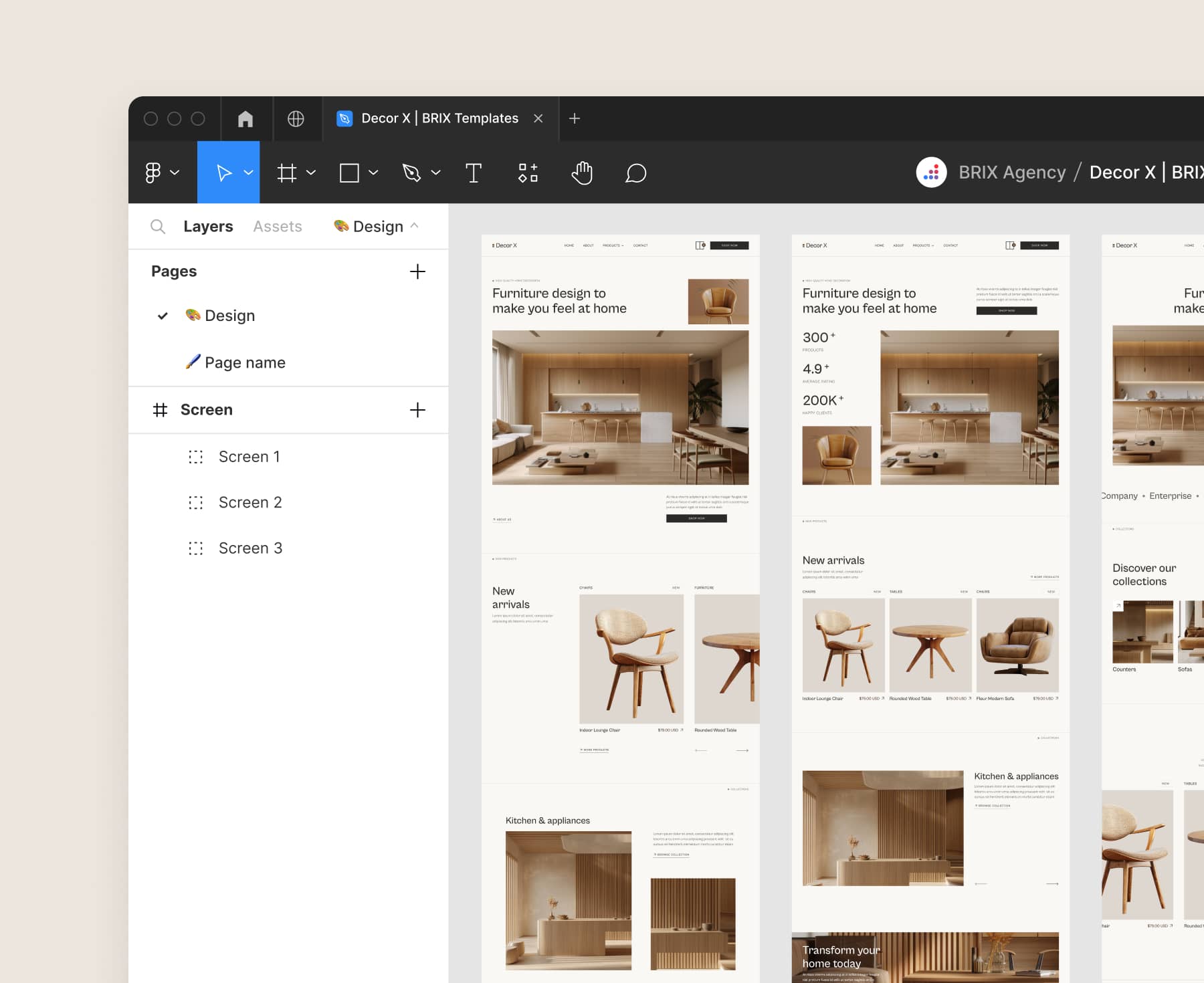The image size is (1204, 983).
Task: Click the right carousel arrow in first frame
Action: coord(742,750)
